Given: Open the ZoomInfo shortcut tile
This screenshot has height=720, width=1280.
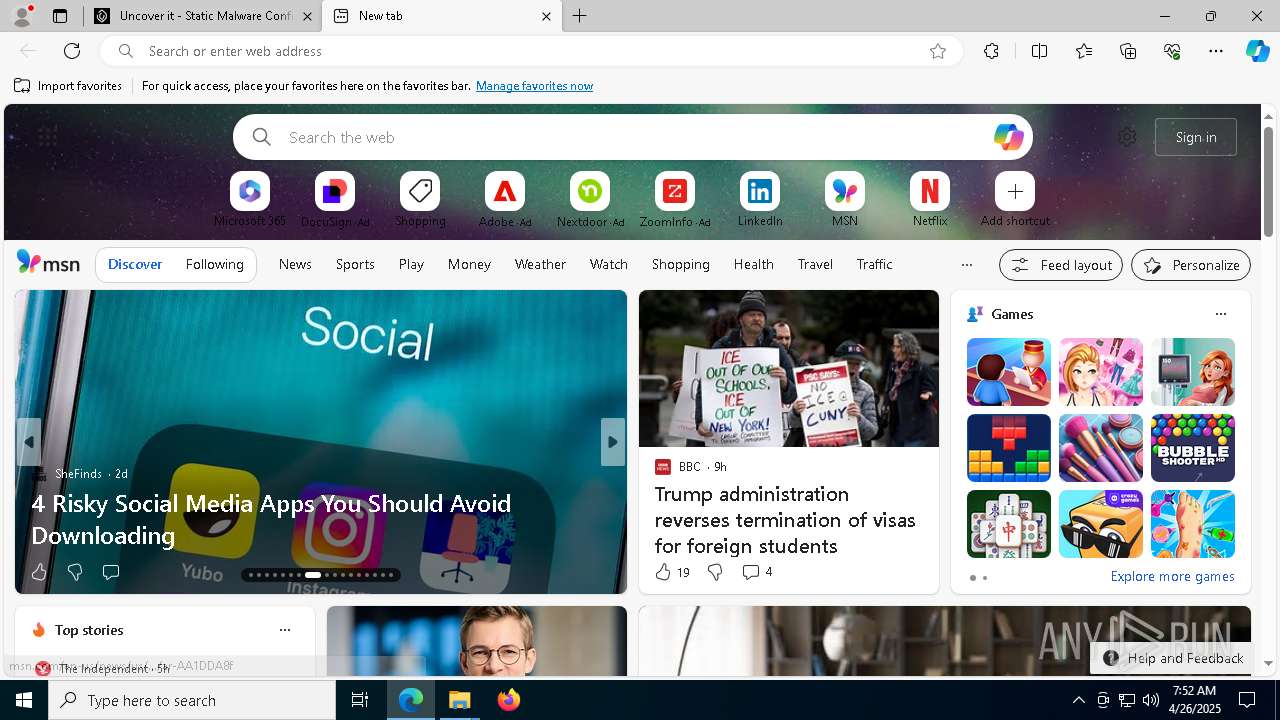Looking at the screenshot, I should [x=675, y=191].
